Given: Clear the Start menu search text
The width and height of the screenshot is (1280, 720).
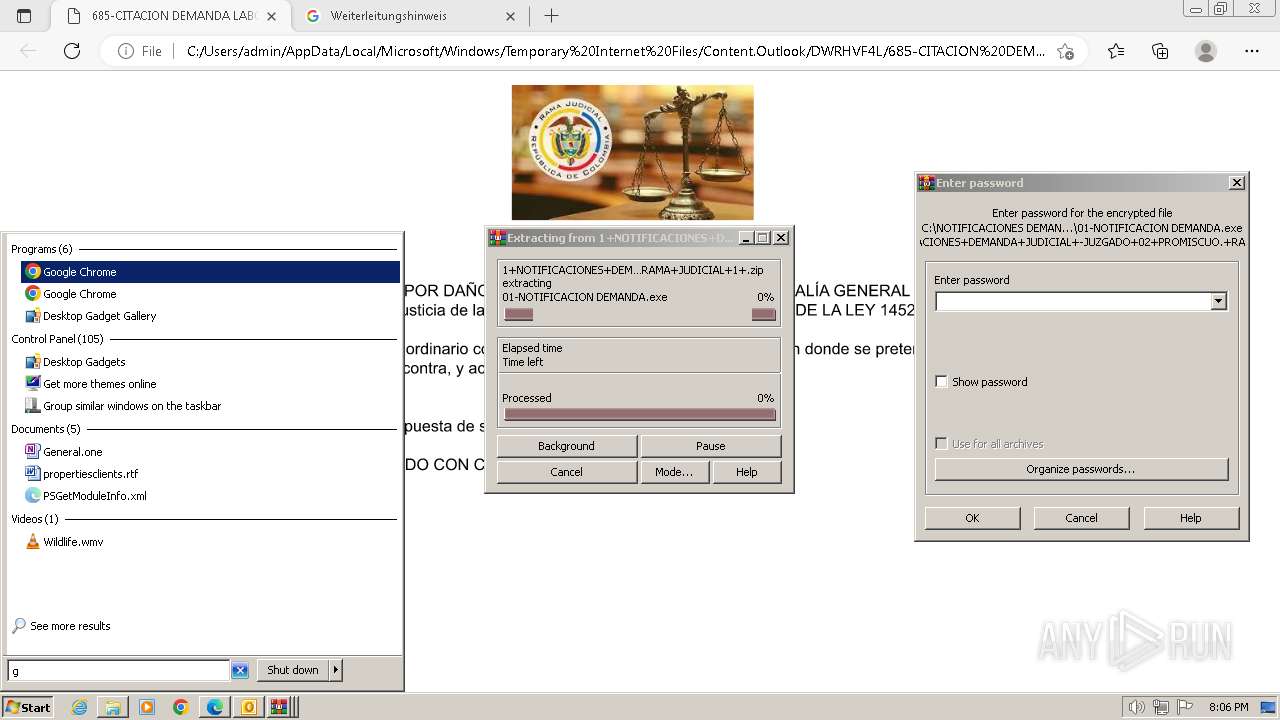Looking at the screenshot, I should (240, 670).
